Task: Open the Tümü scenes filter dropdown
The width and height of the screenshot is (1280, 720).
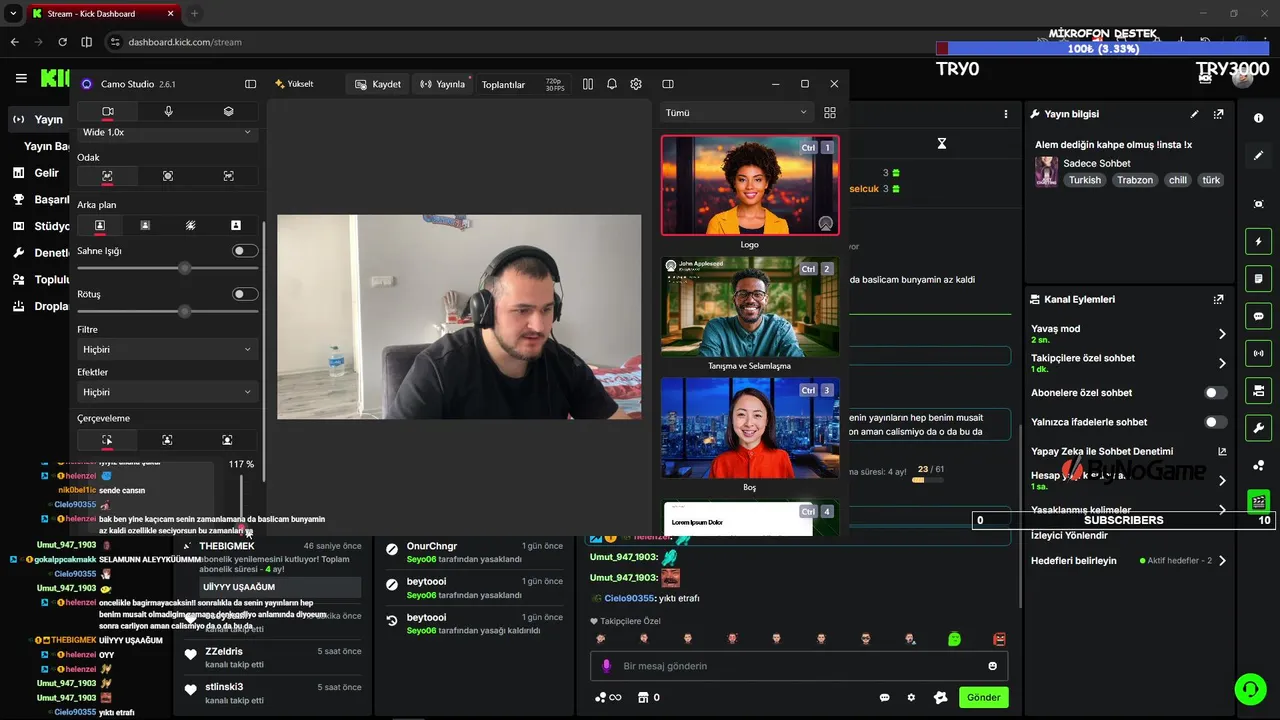Action: point(736,113)
